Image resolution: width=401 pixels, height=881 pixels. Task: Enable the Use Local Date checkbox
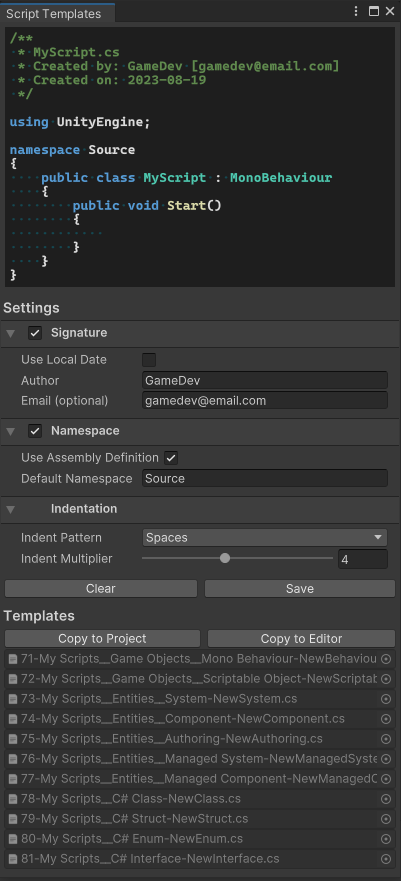coord(149,360)
